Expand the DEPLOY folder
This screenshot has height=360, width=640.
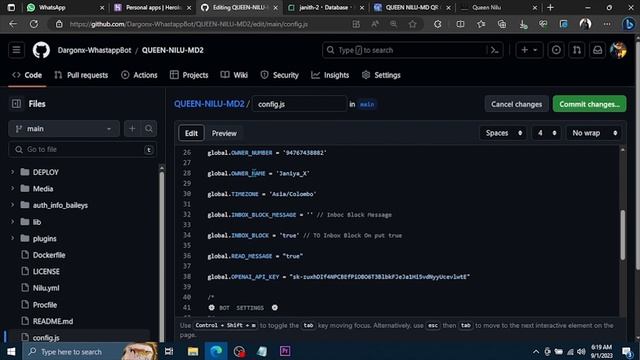tap(12, 172)
